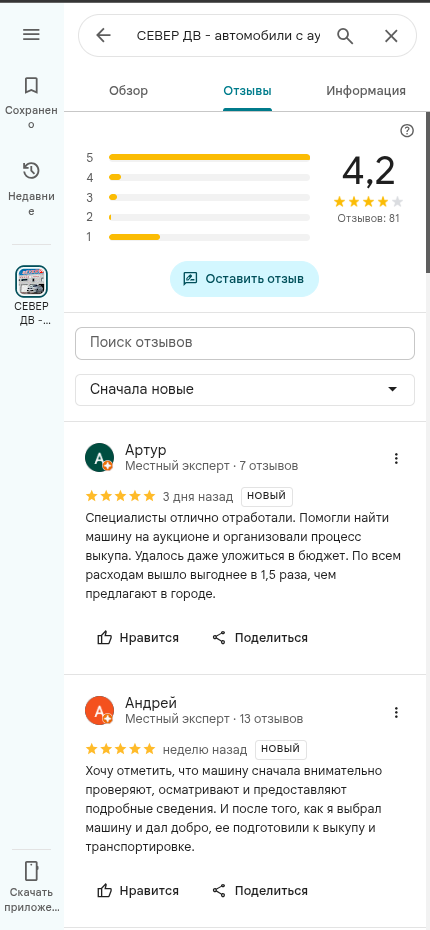Click the overall rating stars below 4,2

tap(368, 202)
